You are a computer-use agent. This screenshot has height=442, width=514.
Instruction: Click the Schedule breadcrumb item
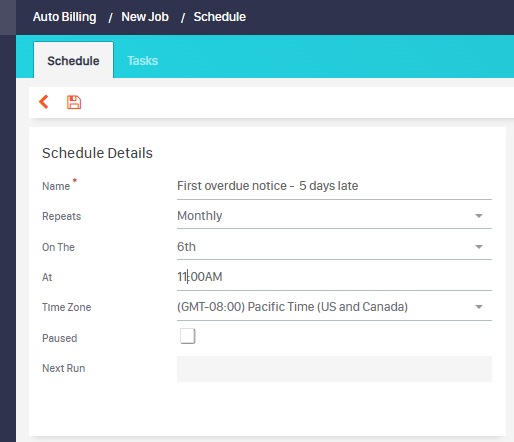click(220, 17)
